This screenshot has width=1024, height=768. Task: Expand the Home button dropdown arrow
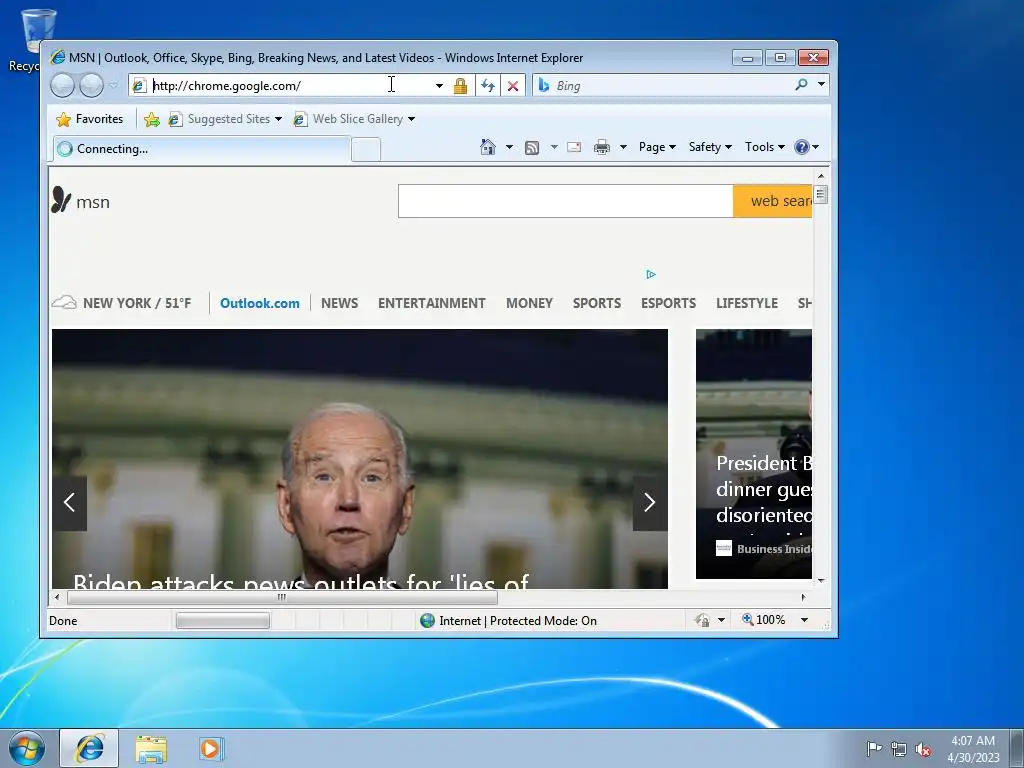tap(509, 147)
